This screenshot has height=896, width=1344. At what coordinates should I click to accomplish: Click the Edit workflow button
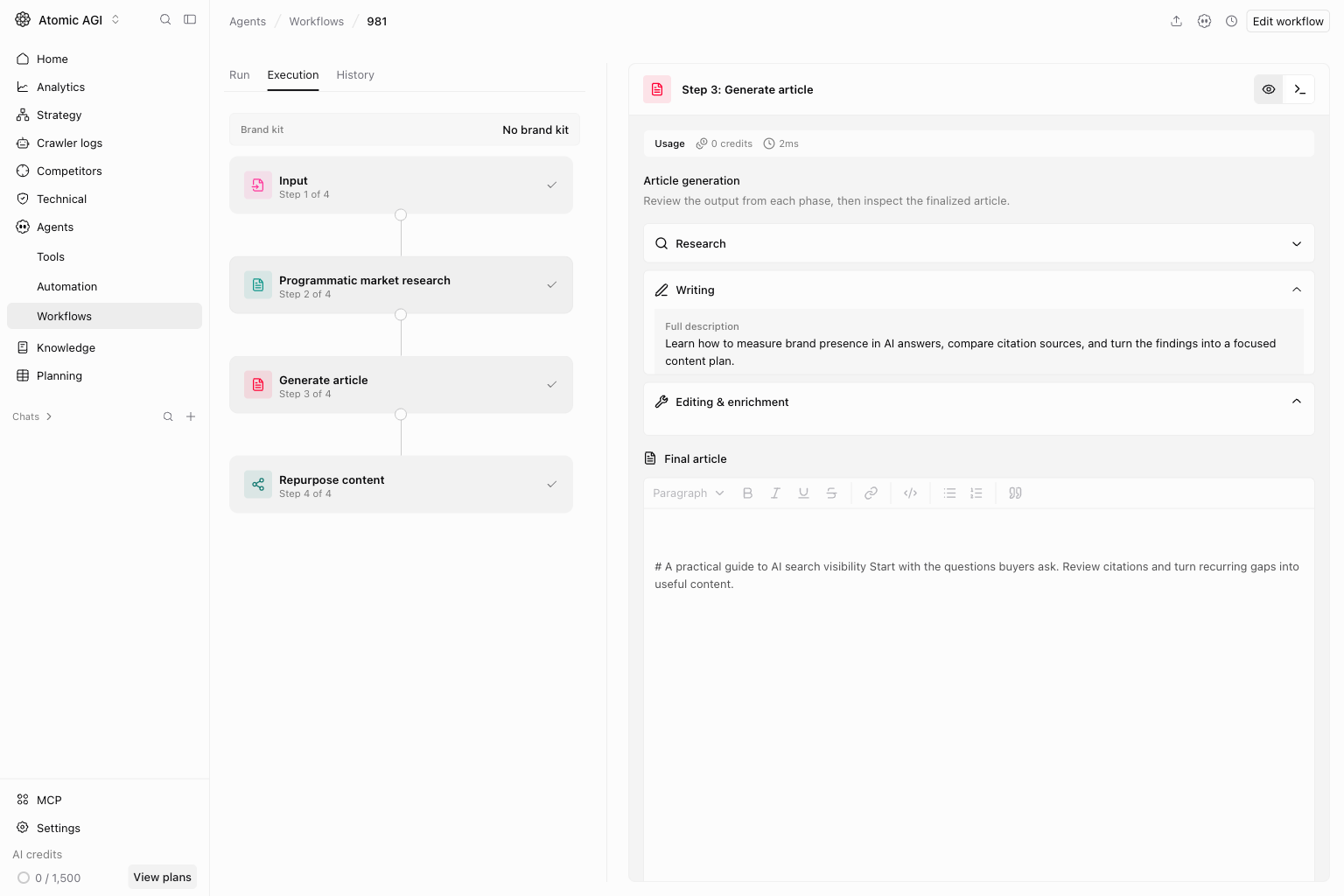click(1288, 21)
